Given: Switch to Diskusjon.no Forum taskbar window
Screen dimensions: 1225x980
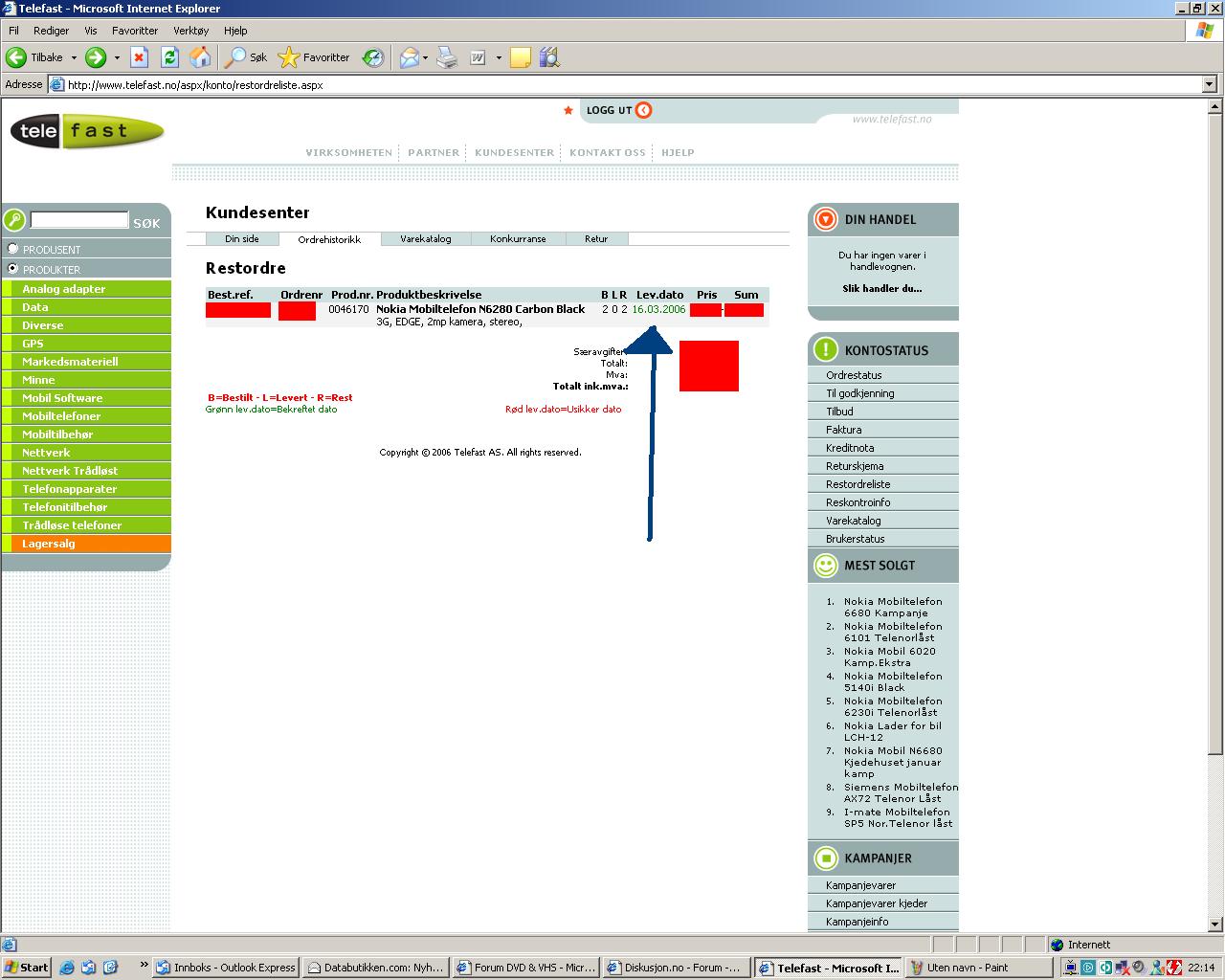Looking at the screenshot, I should click(677, 968).
